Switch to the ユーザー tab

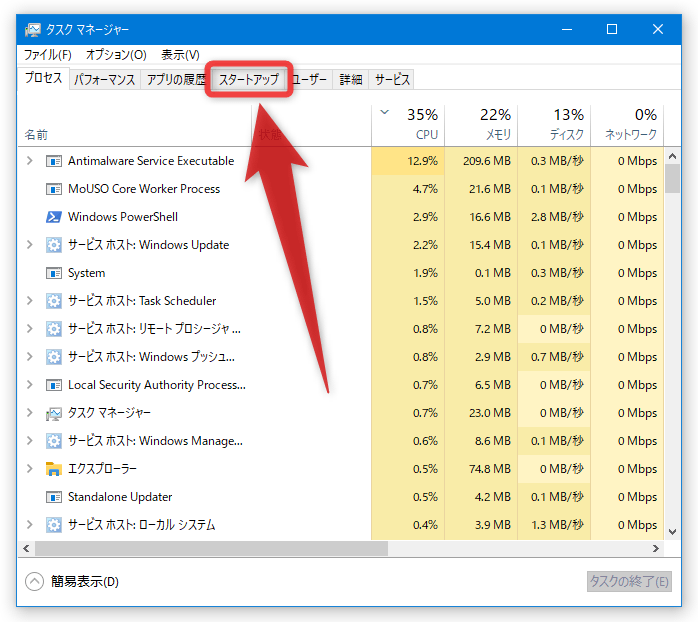point(309,80)
